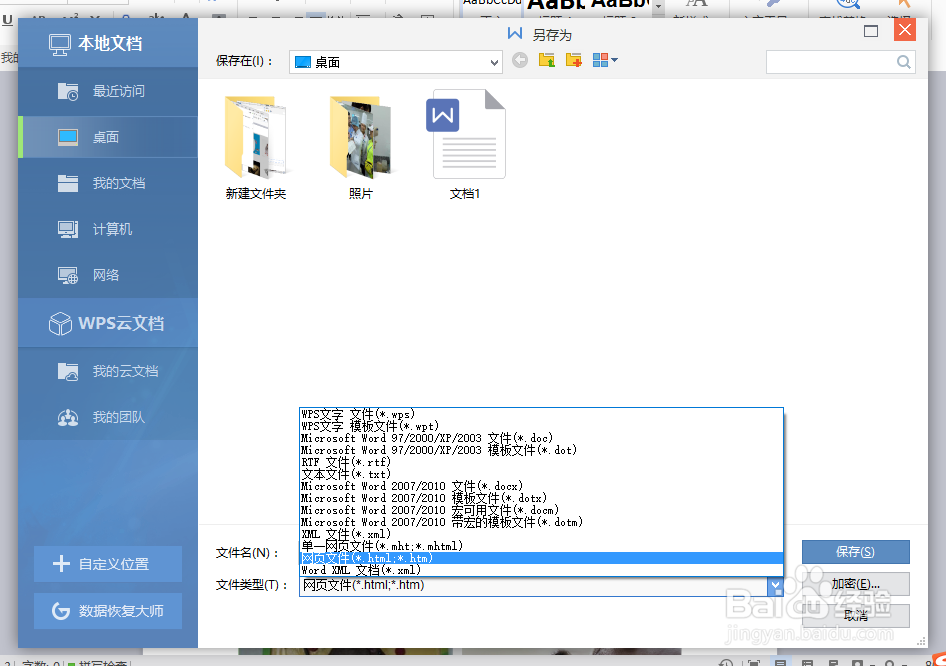Go up one folder level icon

(547, 60)
